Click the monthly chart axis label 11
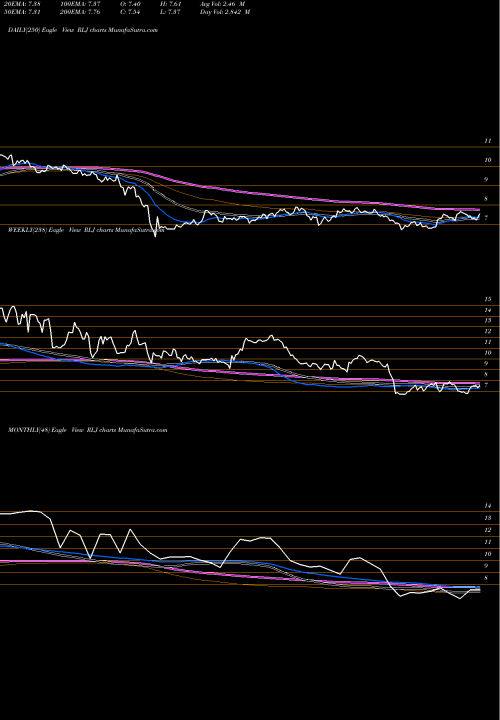Image resolution: width=500 pixels, height=720 pixels. pyautogui.click(x=488, y=542)
